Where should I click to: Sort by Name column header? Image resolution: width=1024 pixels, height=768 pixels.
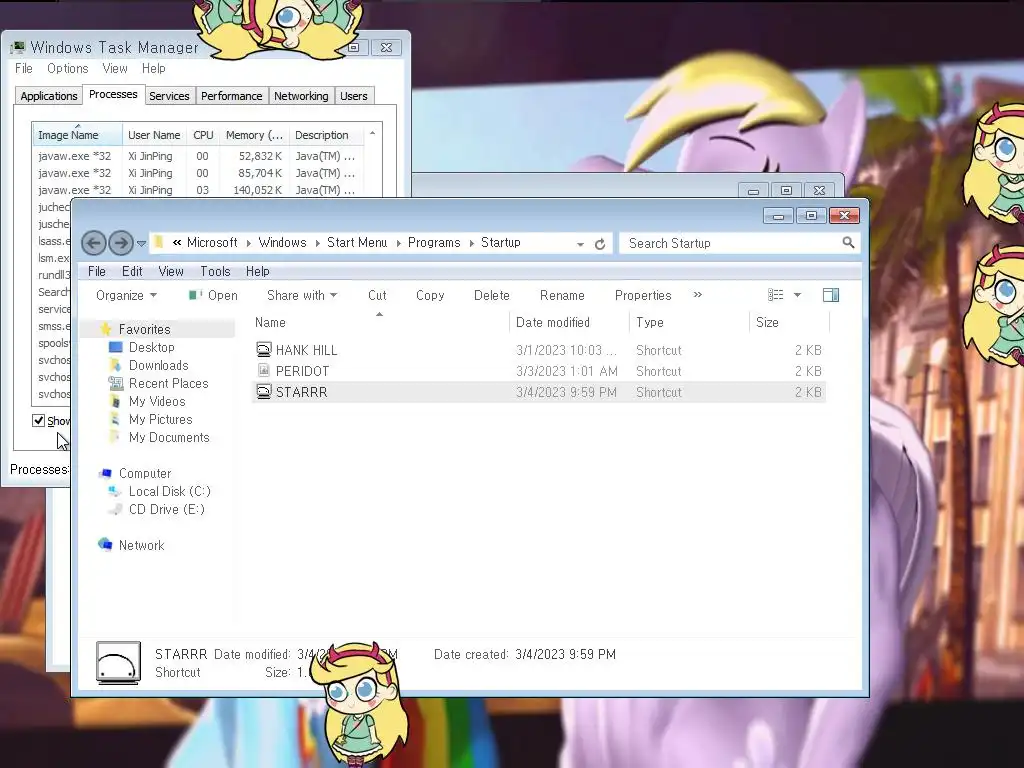click(x=379, y=322)
